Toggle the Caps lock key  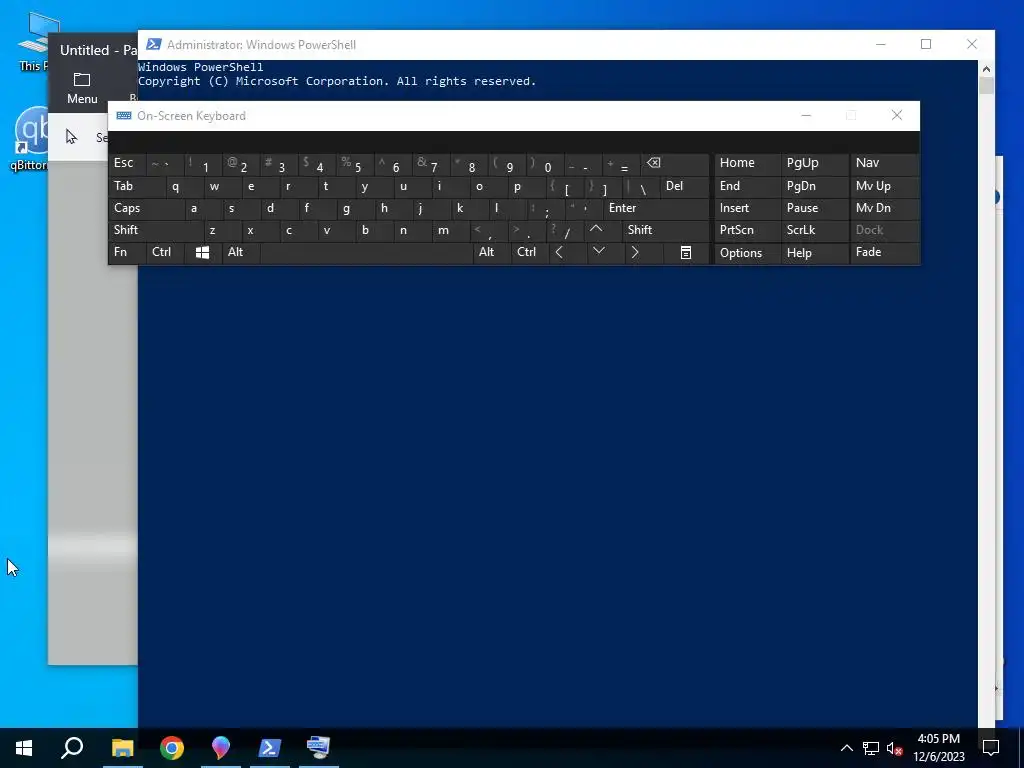tap(146, 208)
